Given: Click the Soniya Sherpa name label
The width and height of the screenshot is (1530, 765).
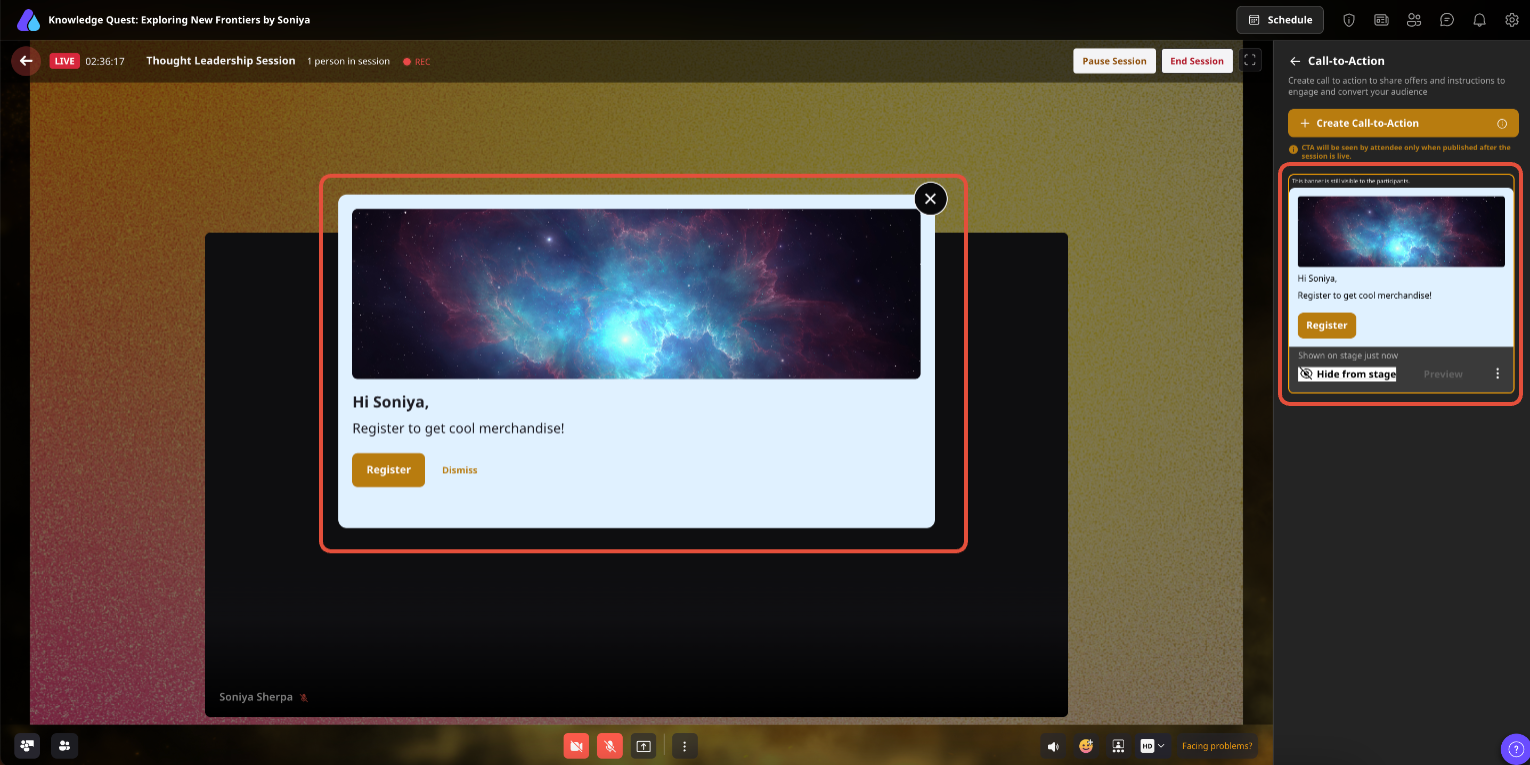Looking at the screenshot, I should (x=256, y=697).
